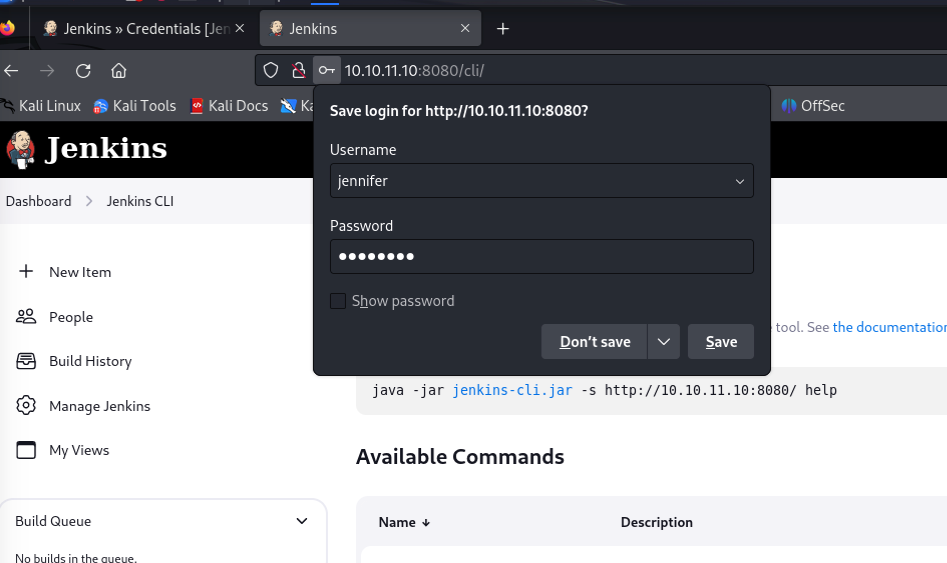Open Manage Jenkins
This screenshot has height=563, width=947.
click(x=100, y=406)
